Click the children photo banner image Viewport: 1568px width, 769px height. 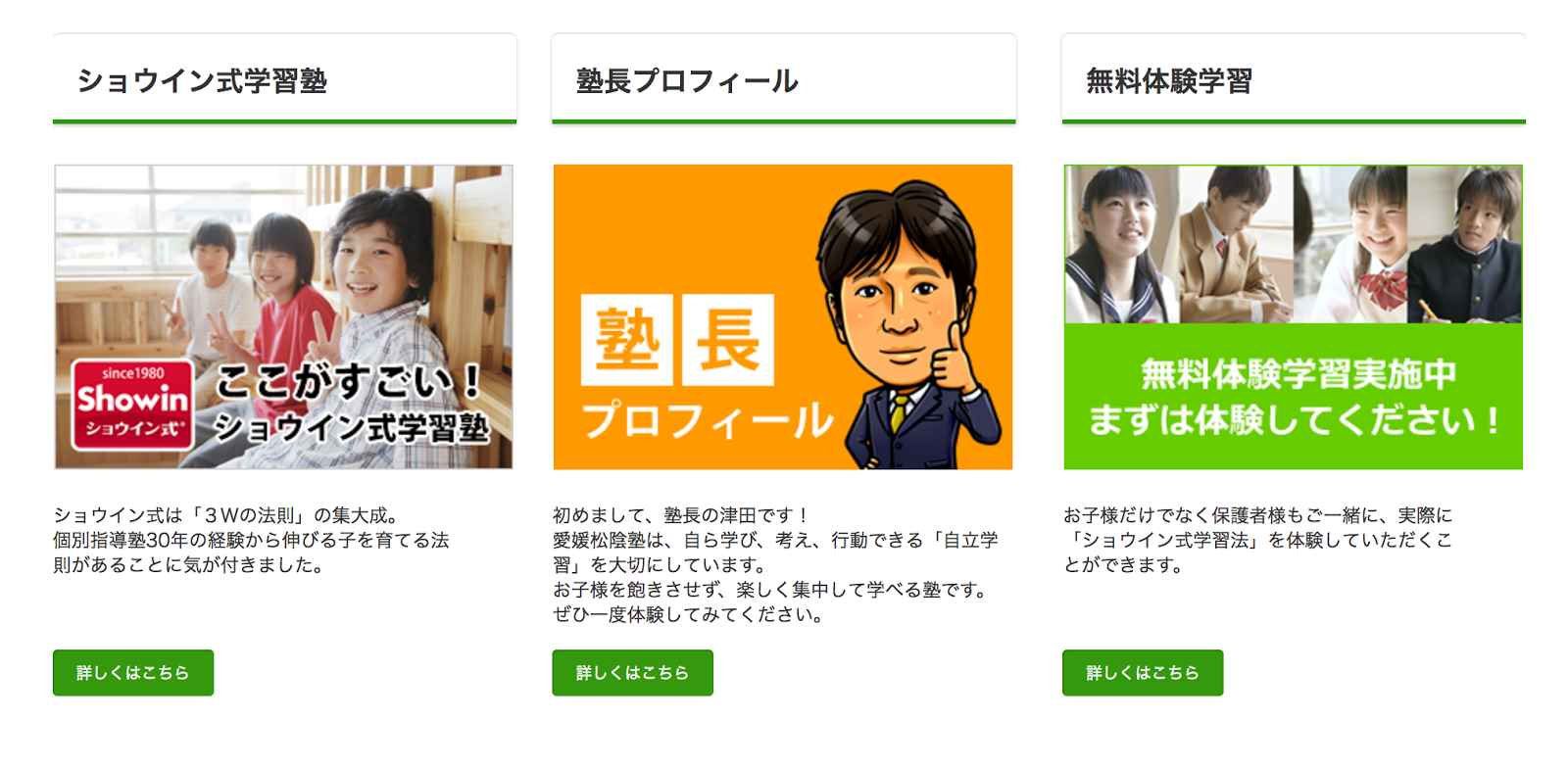point(283,316)
